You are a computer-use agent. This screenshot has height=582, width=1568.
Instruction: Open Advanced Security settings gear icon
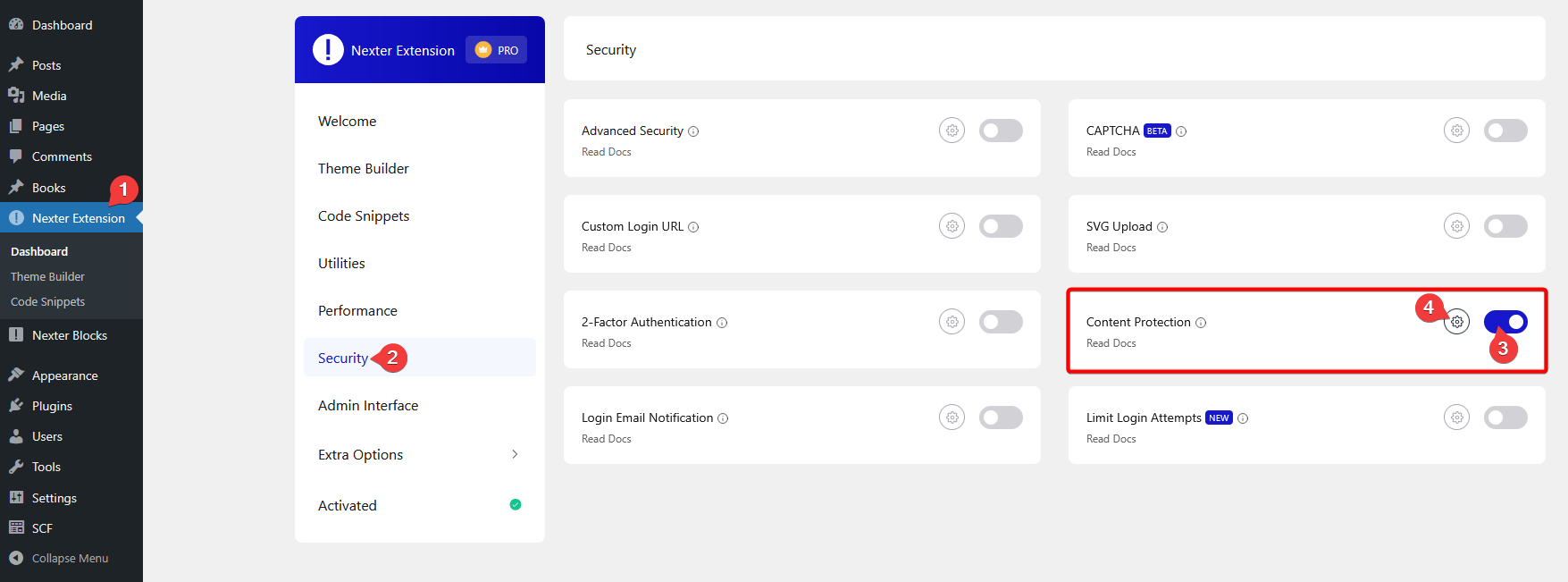952,131
